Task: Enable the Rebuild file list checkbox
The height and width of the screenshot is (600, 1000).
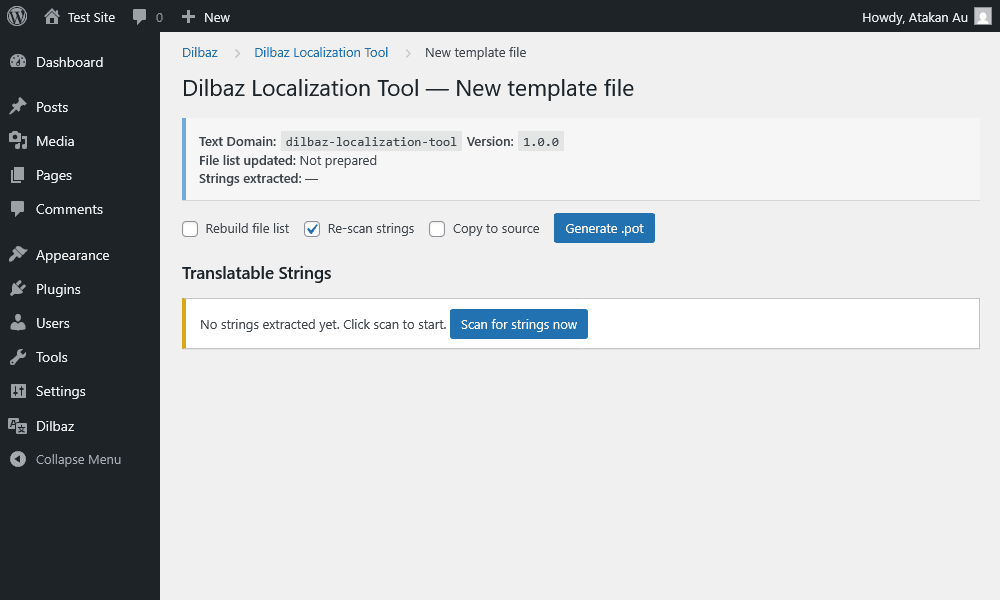Action: tap(190, 229)
